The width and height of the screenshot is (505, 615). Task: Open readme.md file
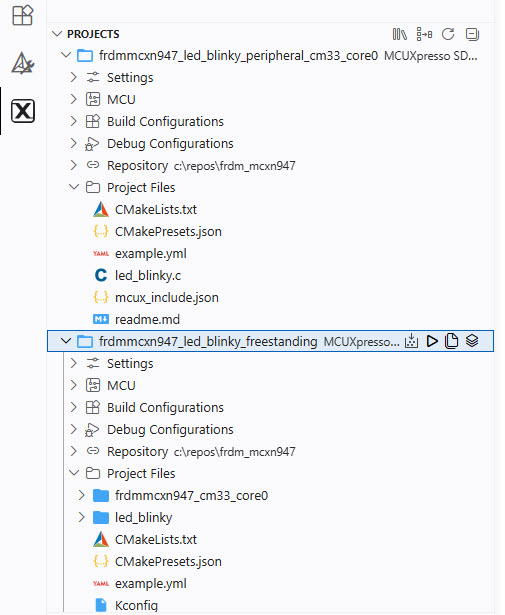pos(147,319)
